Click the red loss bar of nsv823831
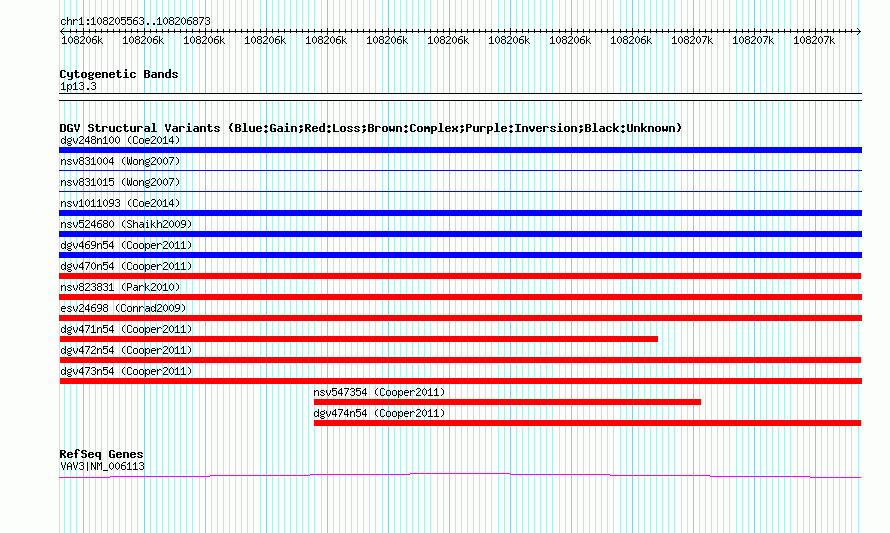Viewport: 890px width, 533px height. click(x=460, y=297)
